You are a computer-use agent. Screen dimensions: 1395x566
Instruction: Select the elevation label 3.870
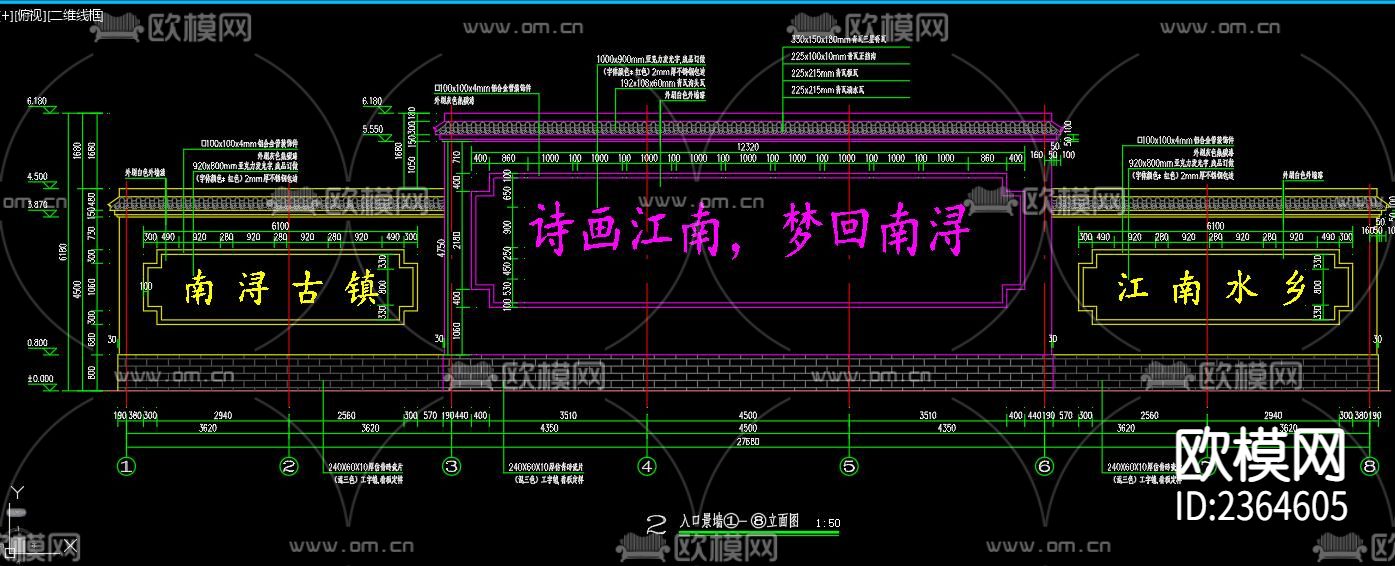pyautogui.click(x=38, y=204)
